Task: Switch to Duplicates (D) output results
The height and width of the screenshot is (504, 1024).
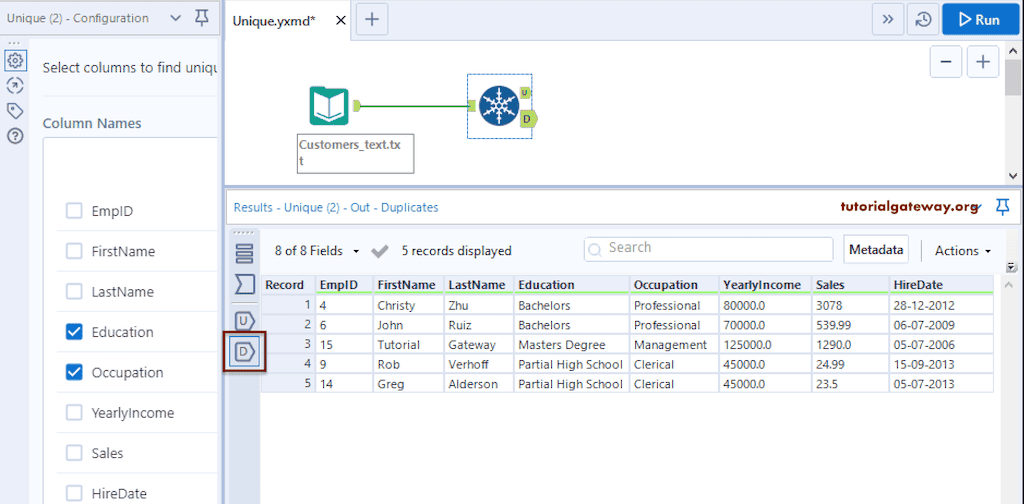Action: click(x=245, y=352)
